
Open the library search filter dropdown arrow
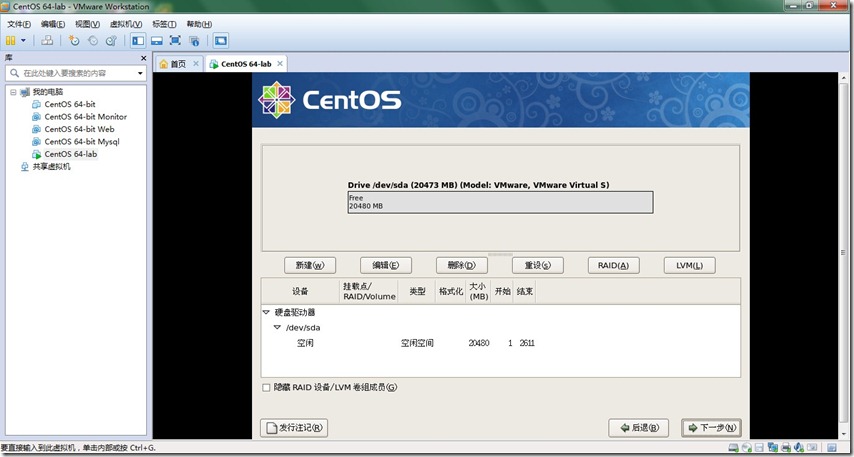point(140,73)
